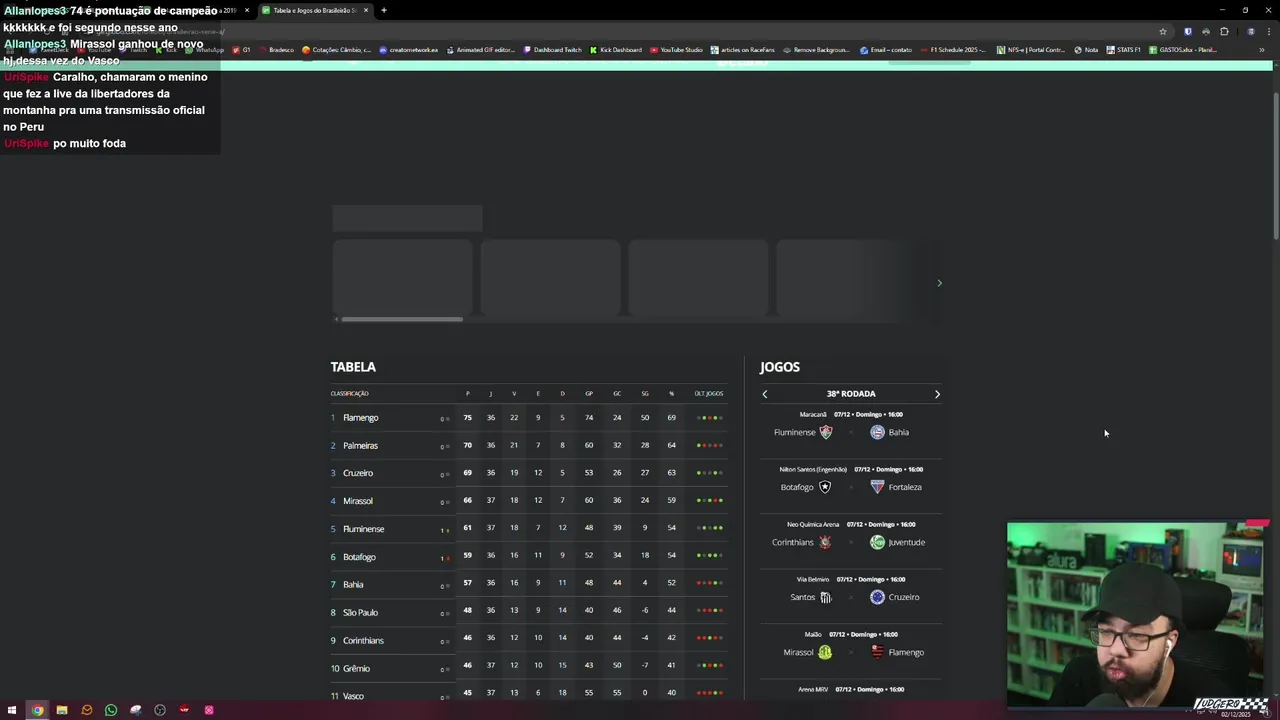Open the red app icon on taskbar
This screenshot has width=1280, height=720.
pos(184,710)
